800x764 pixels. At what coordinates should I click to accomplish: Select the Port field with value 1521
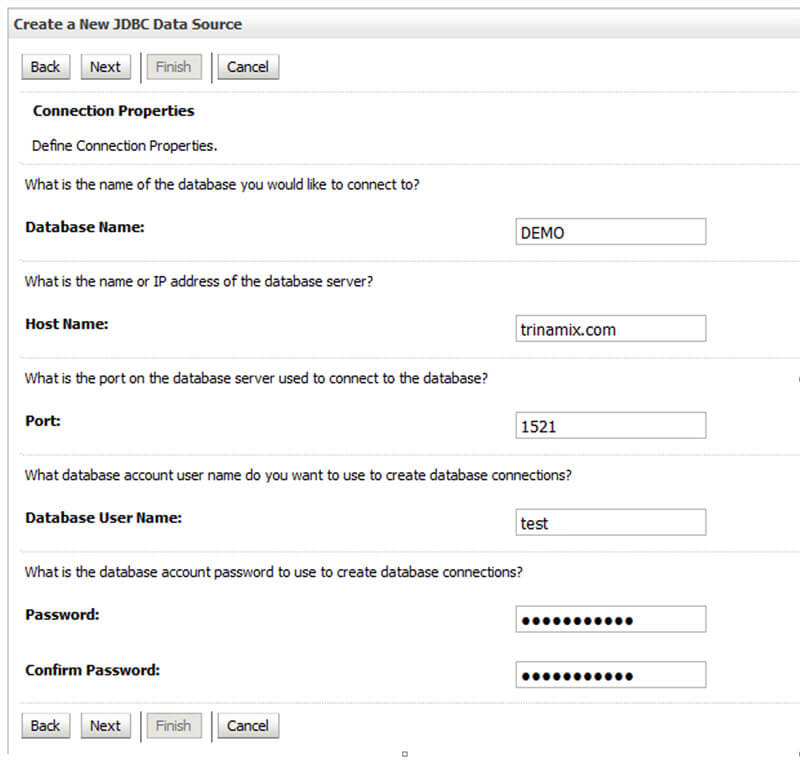pos(610,426)
